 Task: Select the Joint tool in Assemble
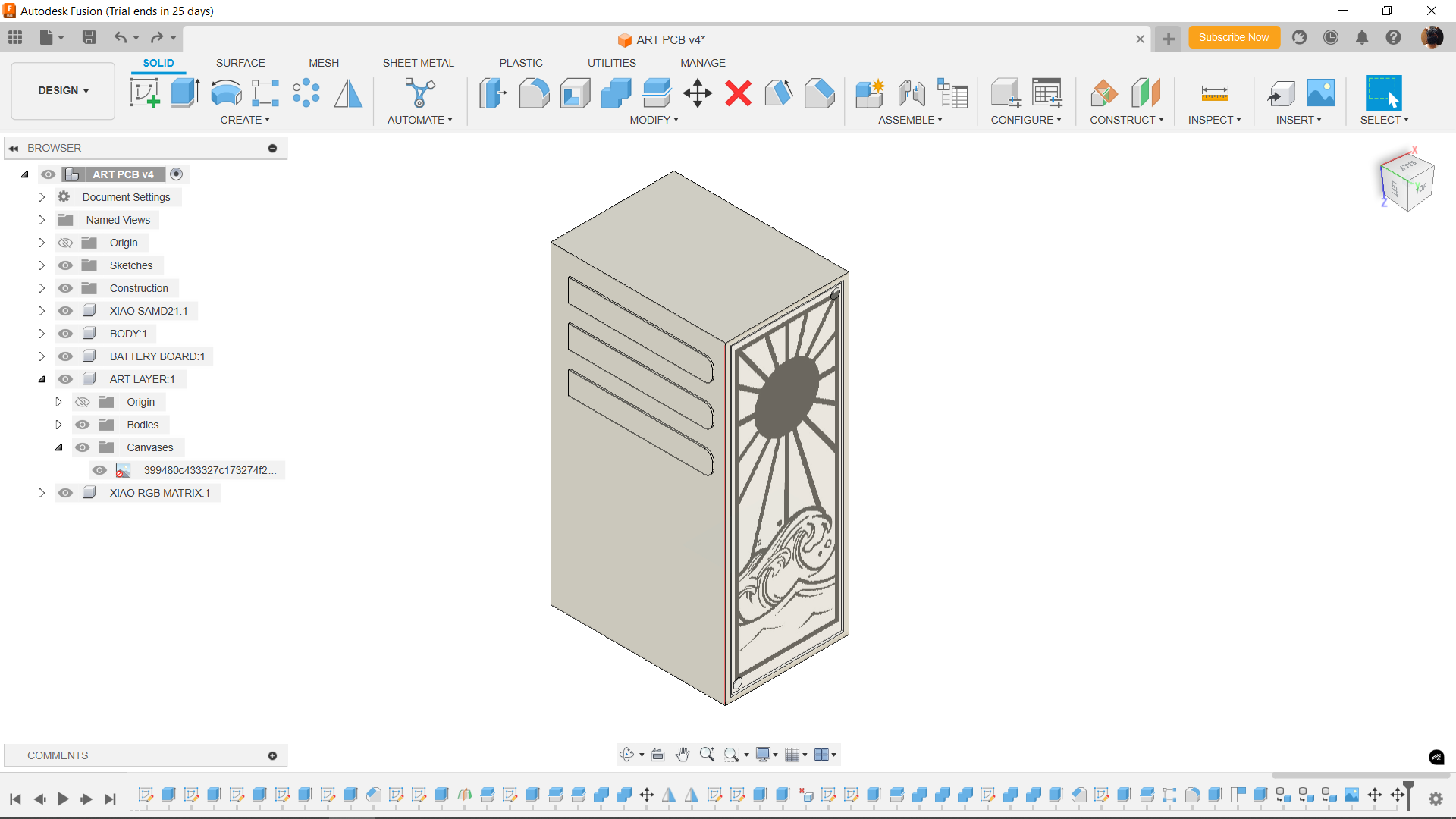tap(911, 93)
